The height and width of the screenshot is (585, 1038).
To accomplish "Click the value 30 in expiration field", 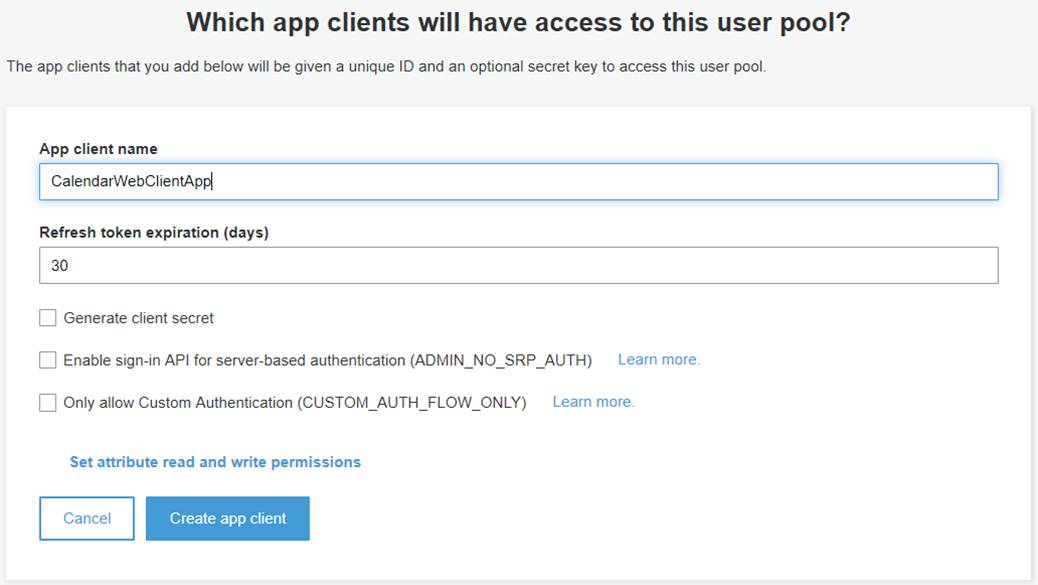I will pyautogui.click(x=60, y=265).
